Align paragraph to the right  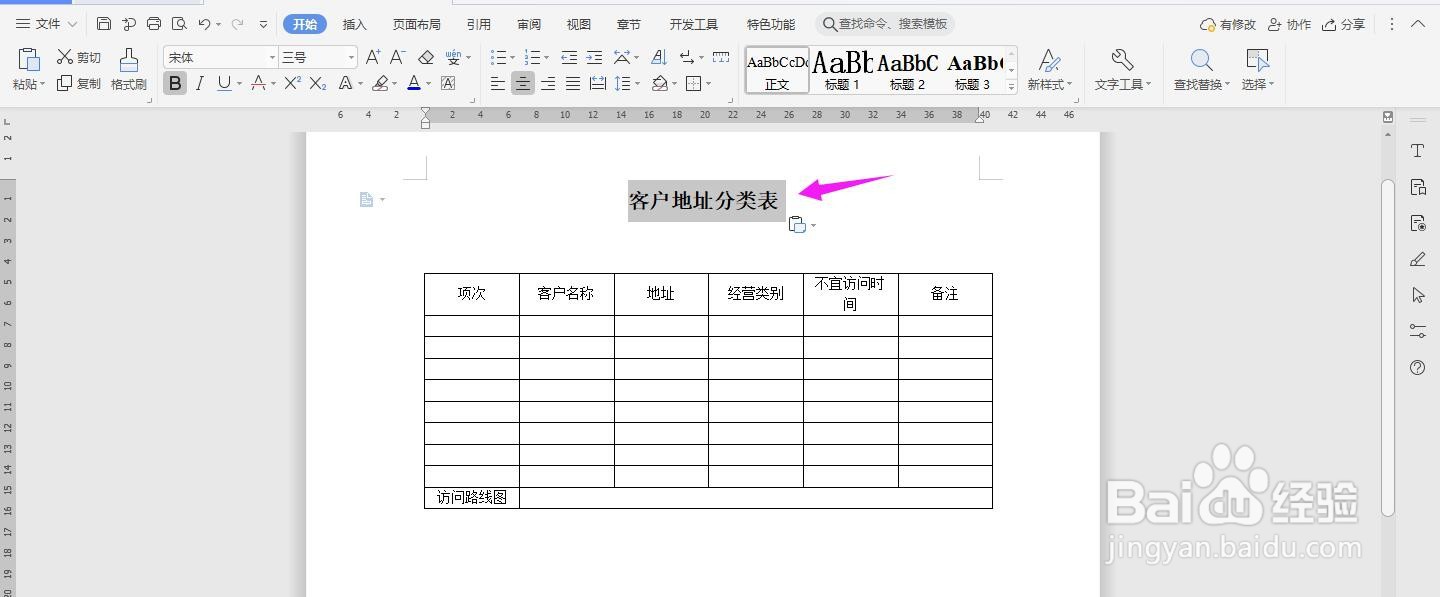(548, 84)
